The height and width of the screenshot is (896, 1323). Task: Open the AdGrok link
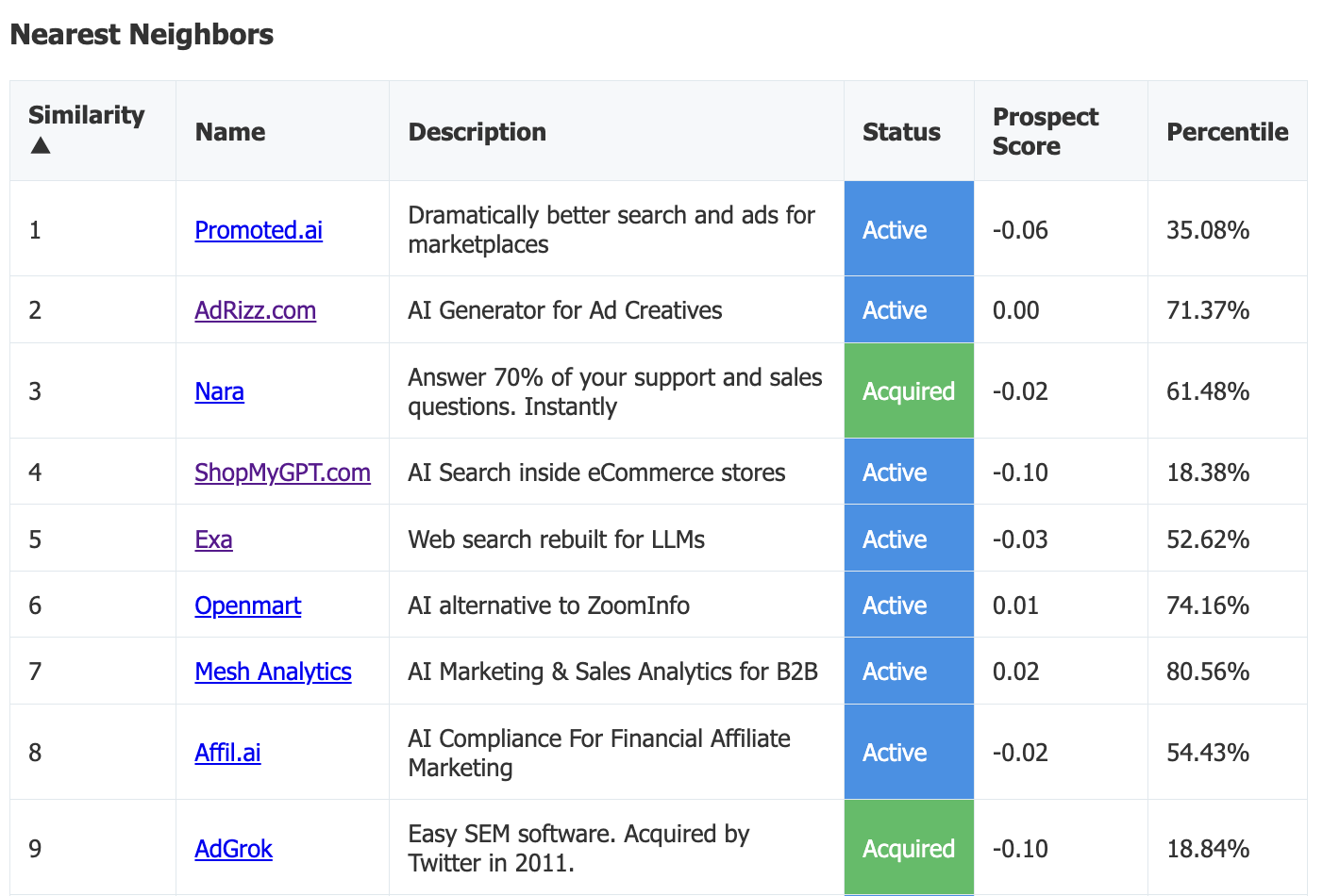[233, 848]
